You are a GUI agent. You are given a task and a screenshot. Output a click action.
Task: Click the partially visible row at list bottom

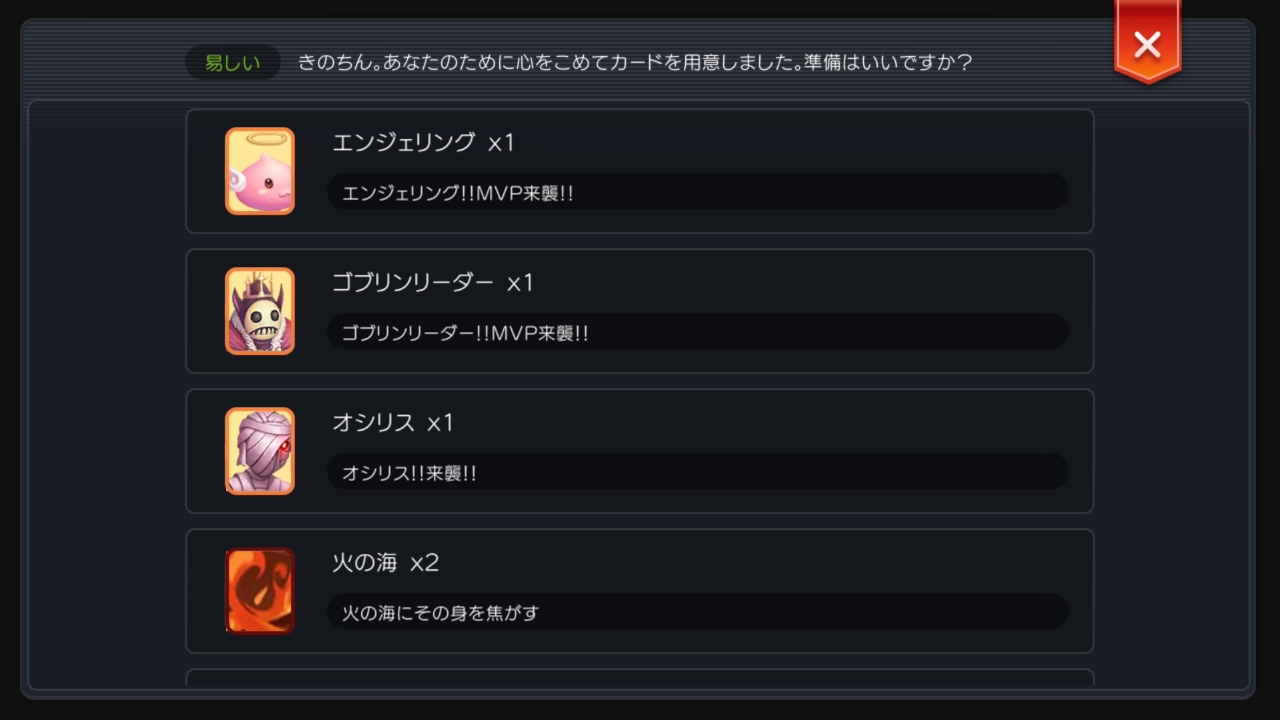coord(640,678)
